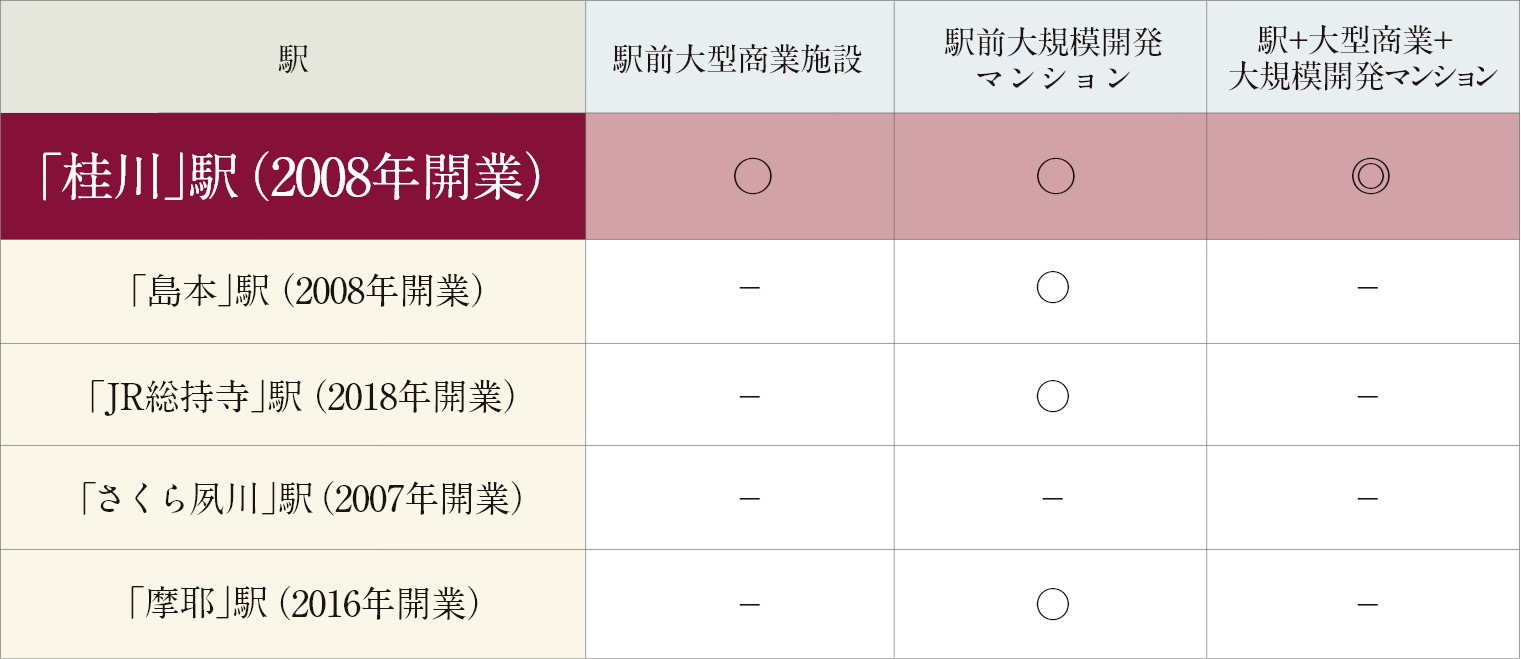1521x659 pixels.
Task: Click the 駅前大型商業施設 dash in JR総持寺 row
Action: point(749,397)
